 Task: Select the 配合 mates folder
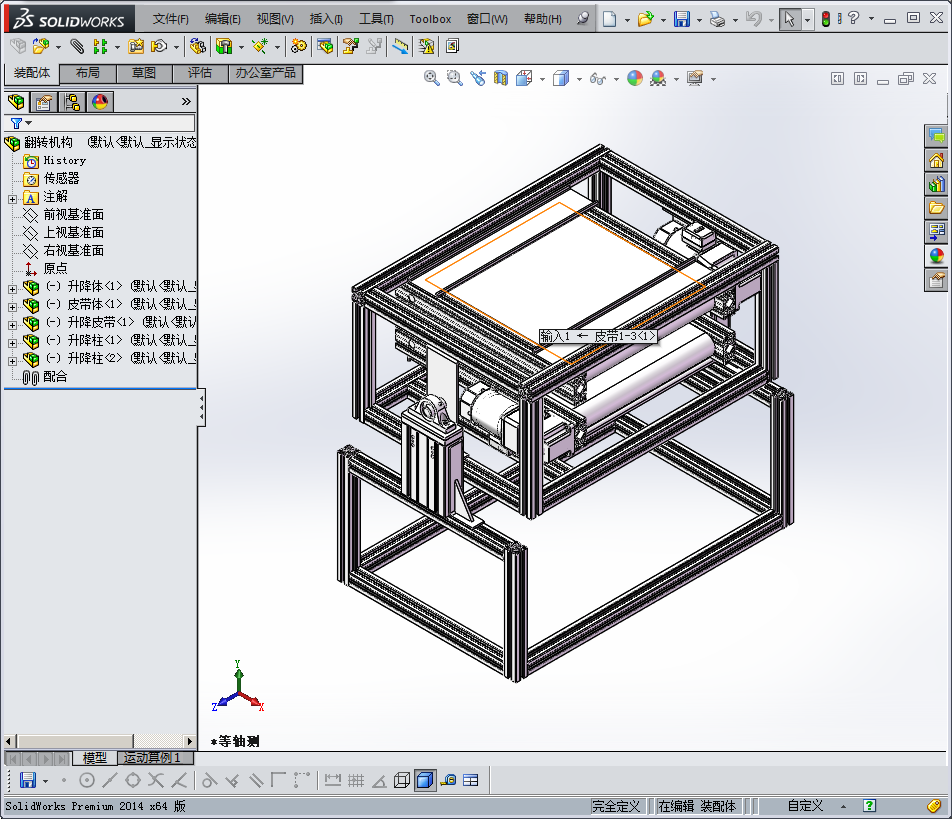pyautogui.click(x=55, y=376)
